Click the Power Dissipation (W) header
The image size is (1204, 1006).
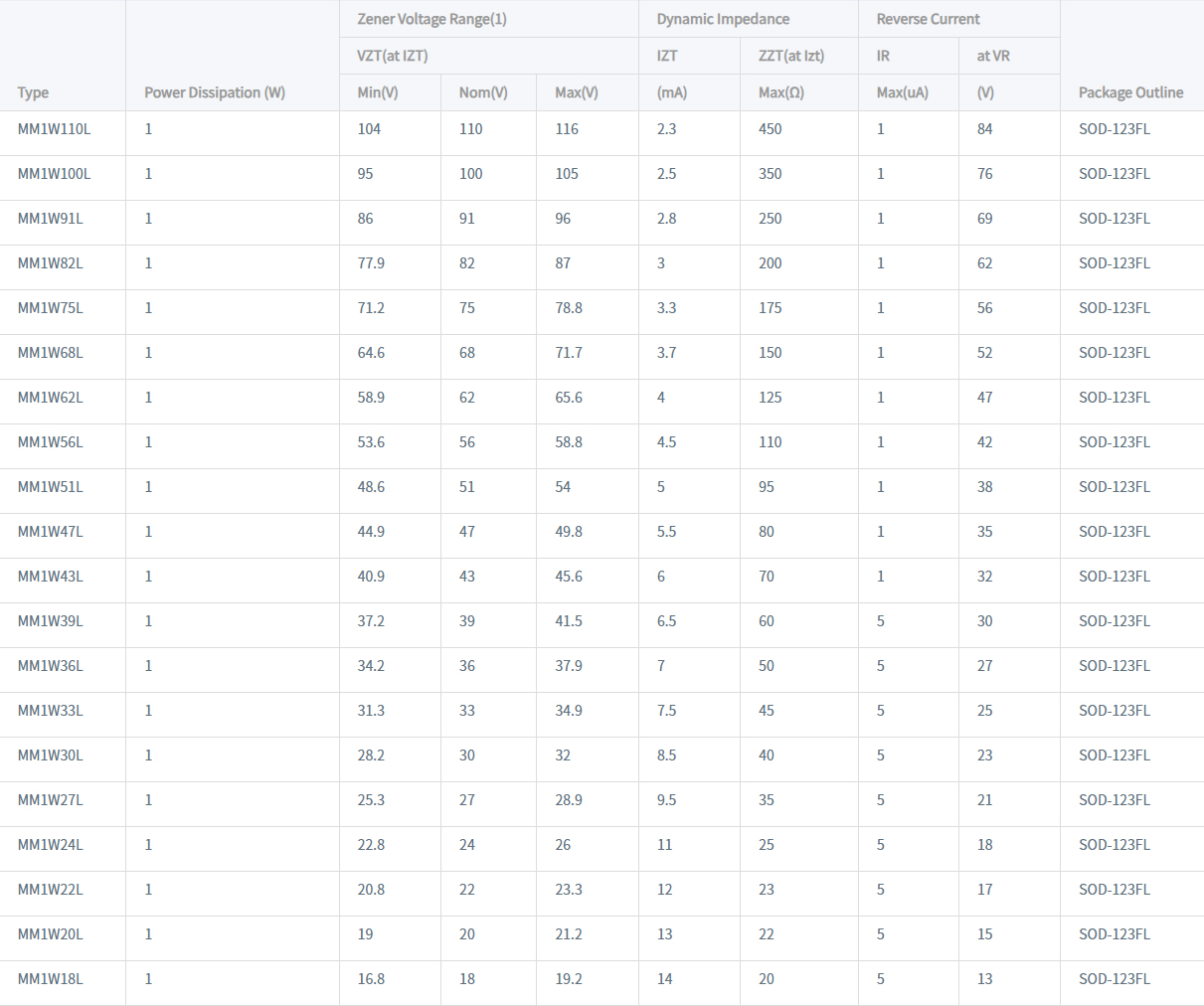click(215, 92)
